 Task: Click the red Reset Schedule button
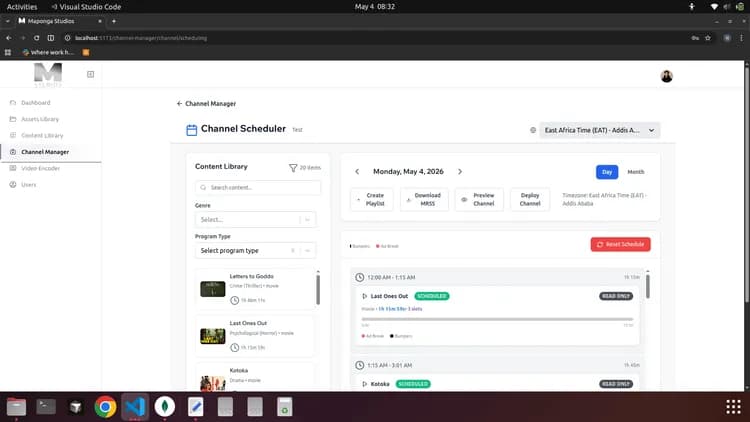pos(620,244)
